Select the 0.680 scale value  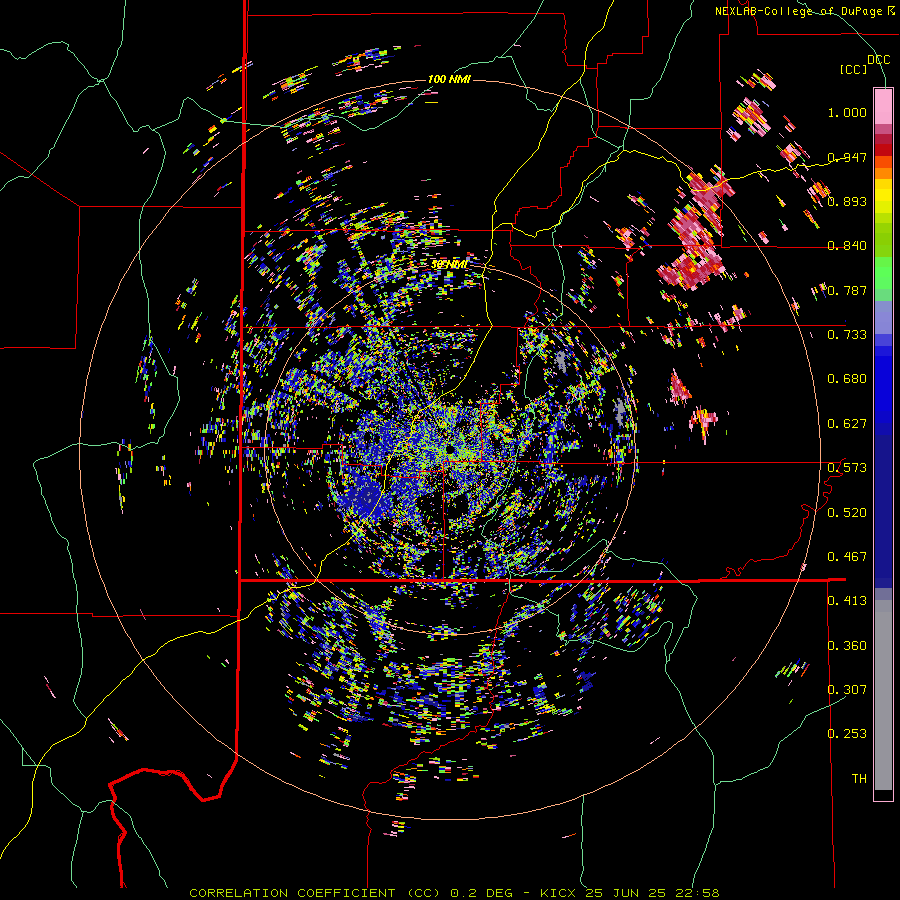click(847, 379)
